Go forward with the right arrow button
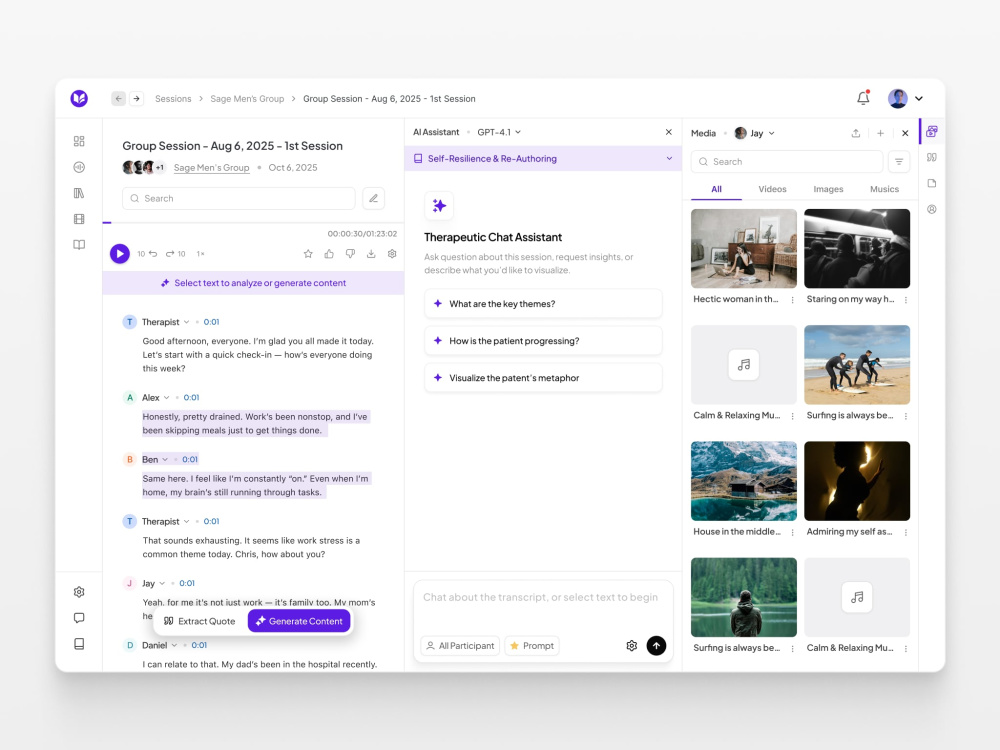 tap(136, 98)
